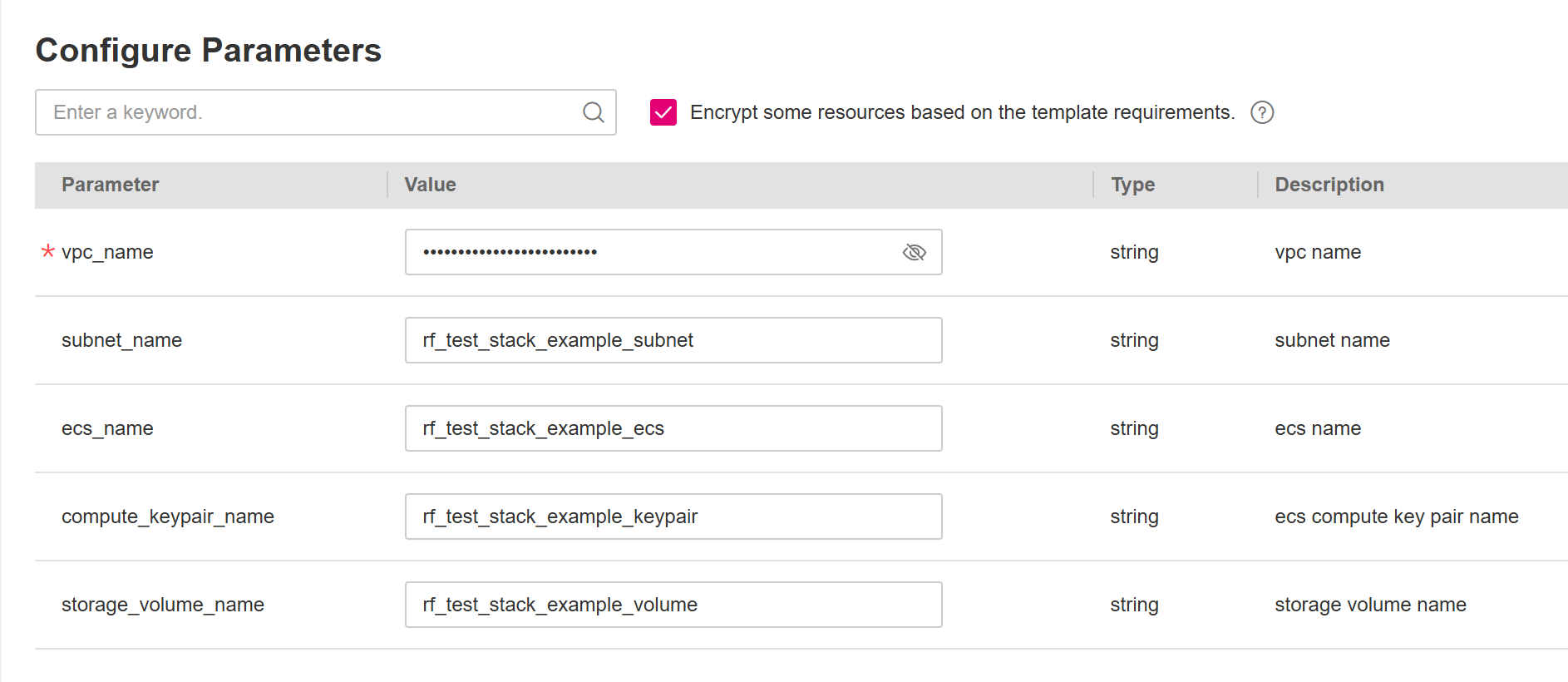Image resolution: width=1568 pixels, height=682 pixels.
Task: Click 'string' type in ecs_name row
Action: (x=1134, y=428)
